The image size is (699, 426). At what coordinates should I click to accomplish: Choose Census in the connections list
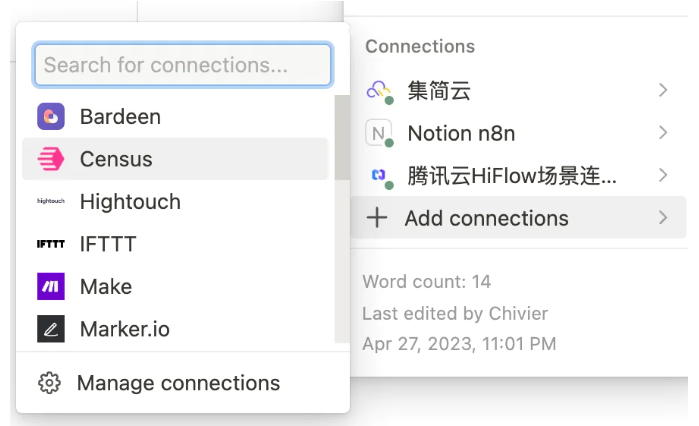click(x=176, y=159)
